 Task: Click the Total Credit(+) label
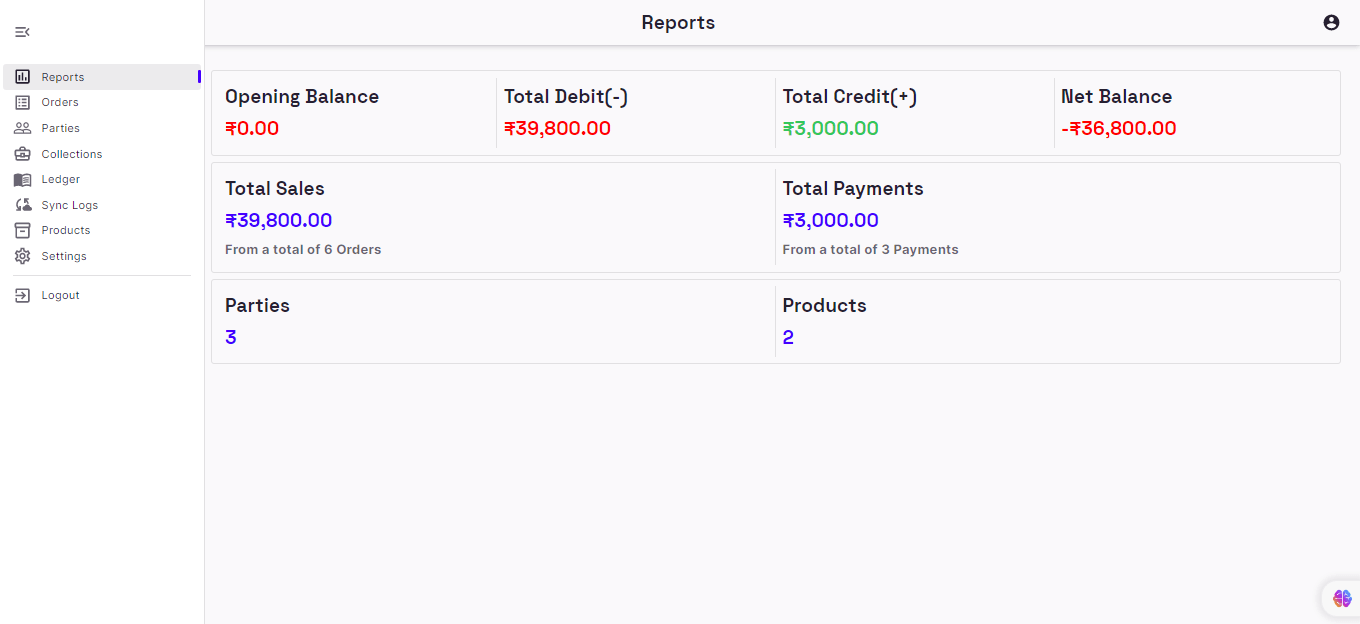850,96
